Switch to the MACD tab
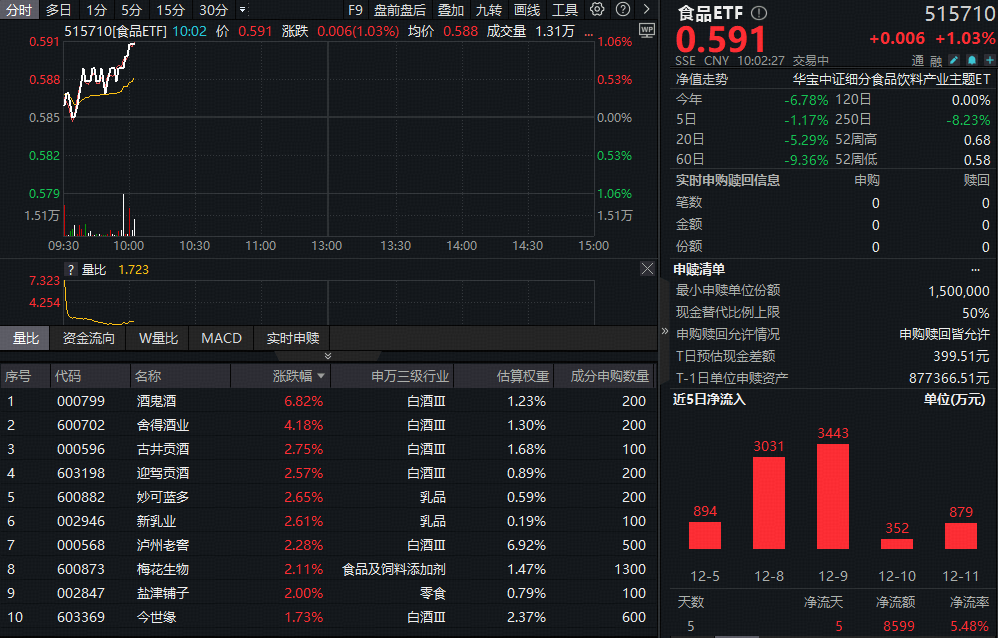The width and height of the screenshot is (998, 638). 220,338
